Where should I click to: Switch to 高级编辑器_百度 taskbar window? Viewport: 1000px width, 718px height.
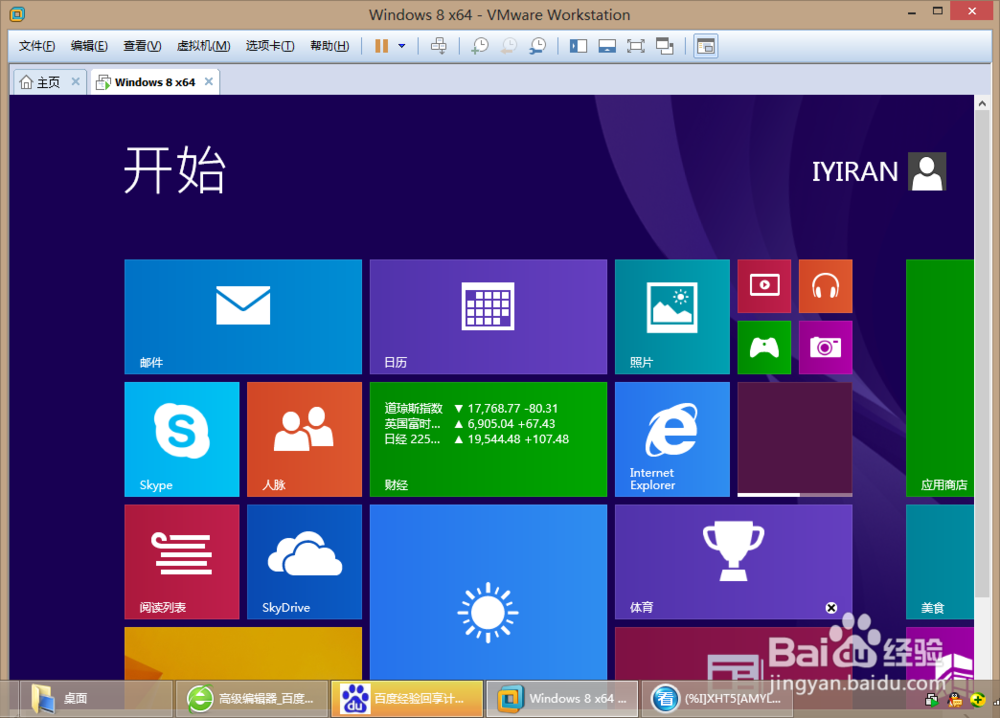coord(252,698)
